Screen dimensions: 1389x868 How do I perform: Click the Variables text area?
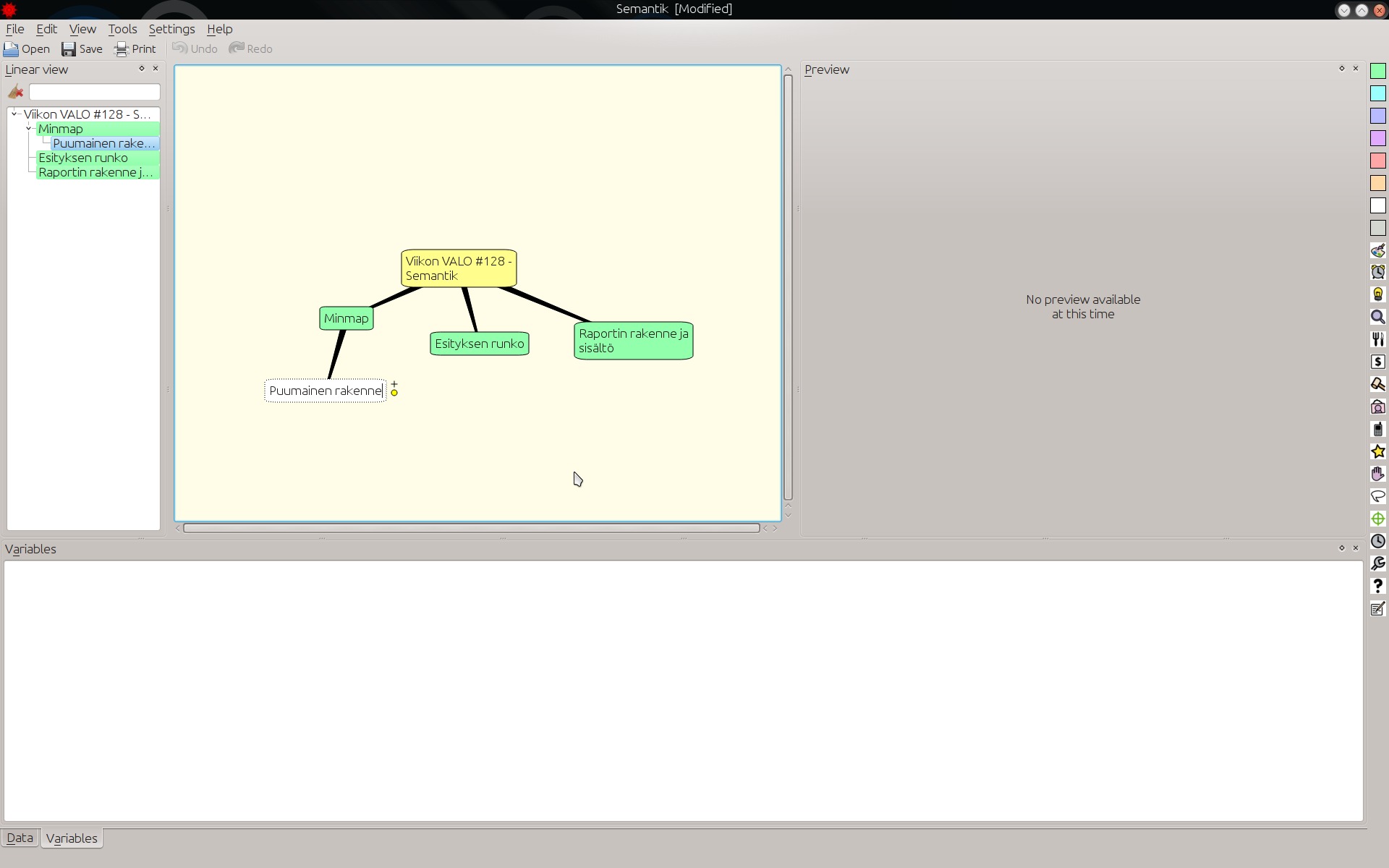pos(683,691)
